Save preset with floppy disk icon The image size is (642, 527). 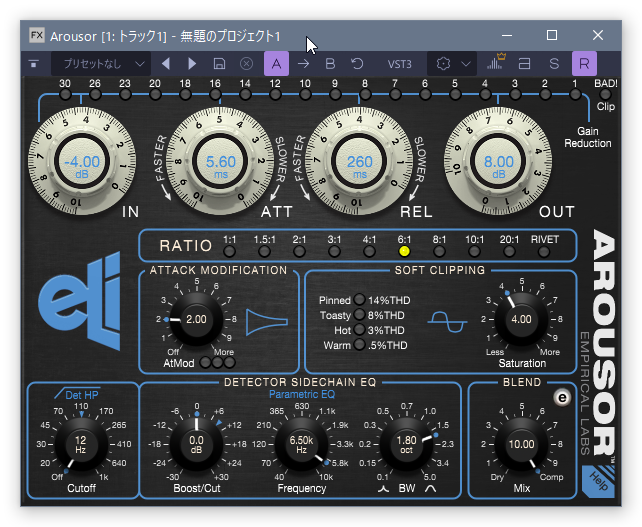point(219,64)
